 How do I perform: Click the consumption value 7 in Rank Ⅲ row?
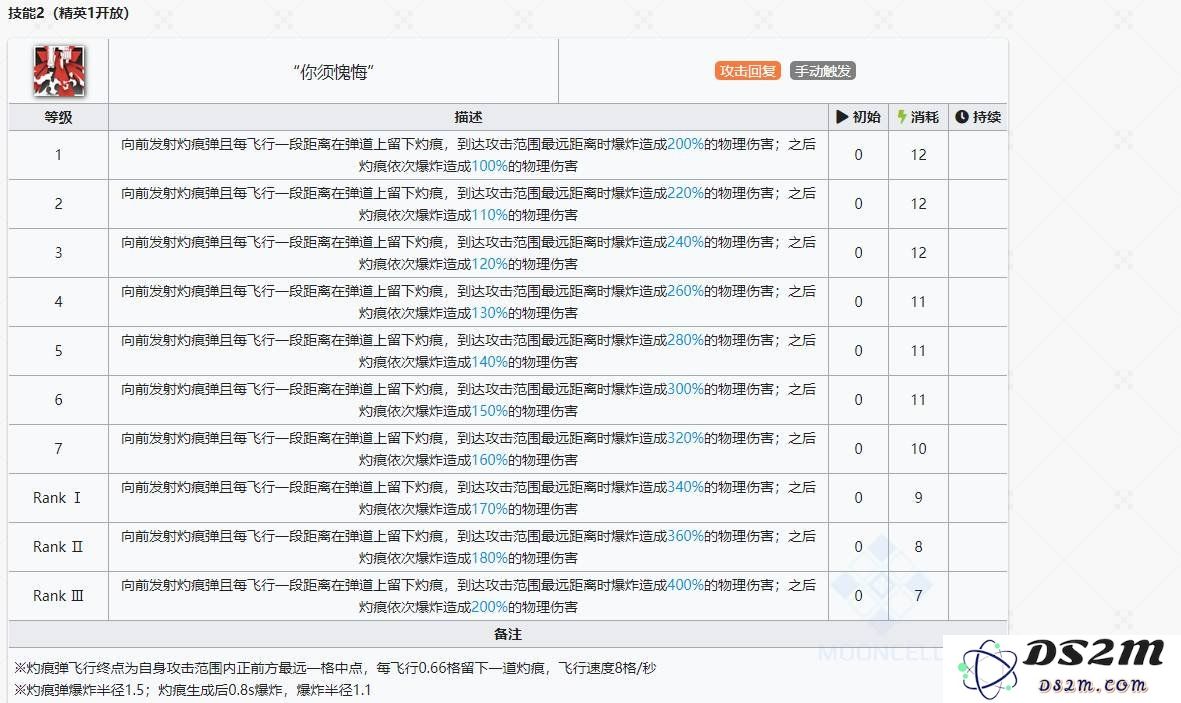point(917,595)
